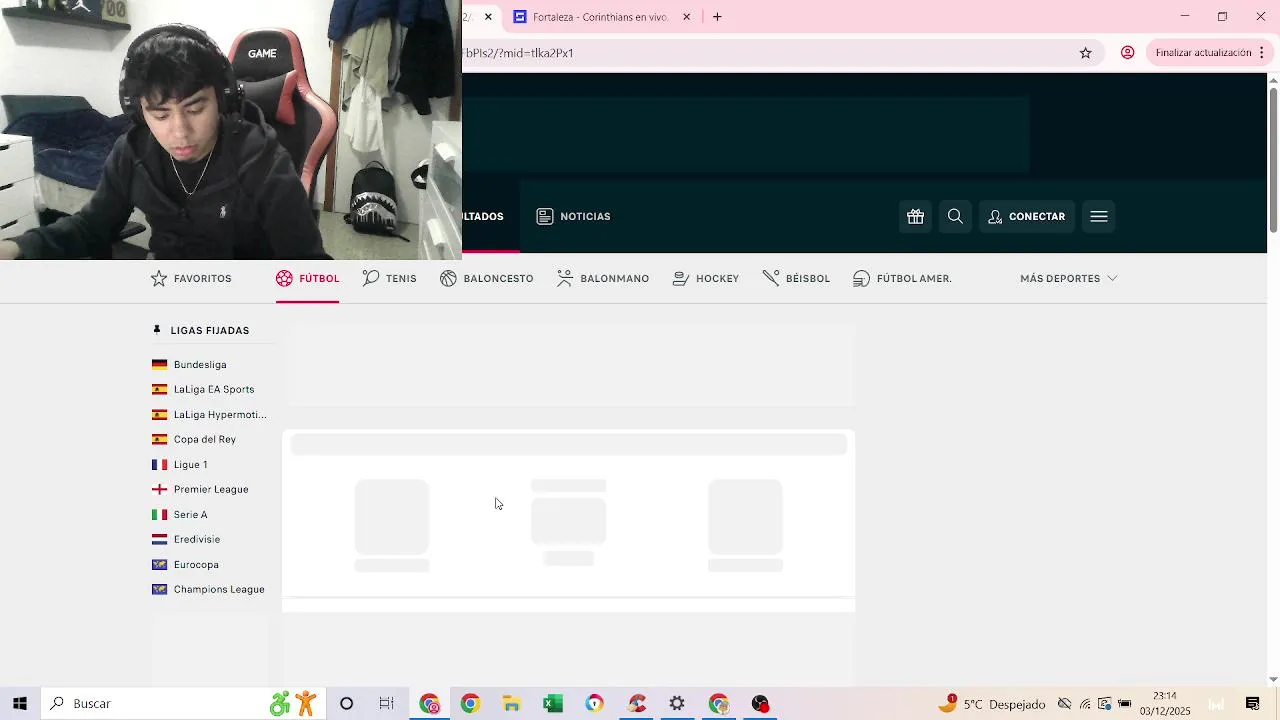Open the Windows Start menu
The image size is (1280, 720).
click(20, 704)
